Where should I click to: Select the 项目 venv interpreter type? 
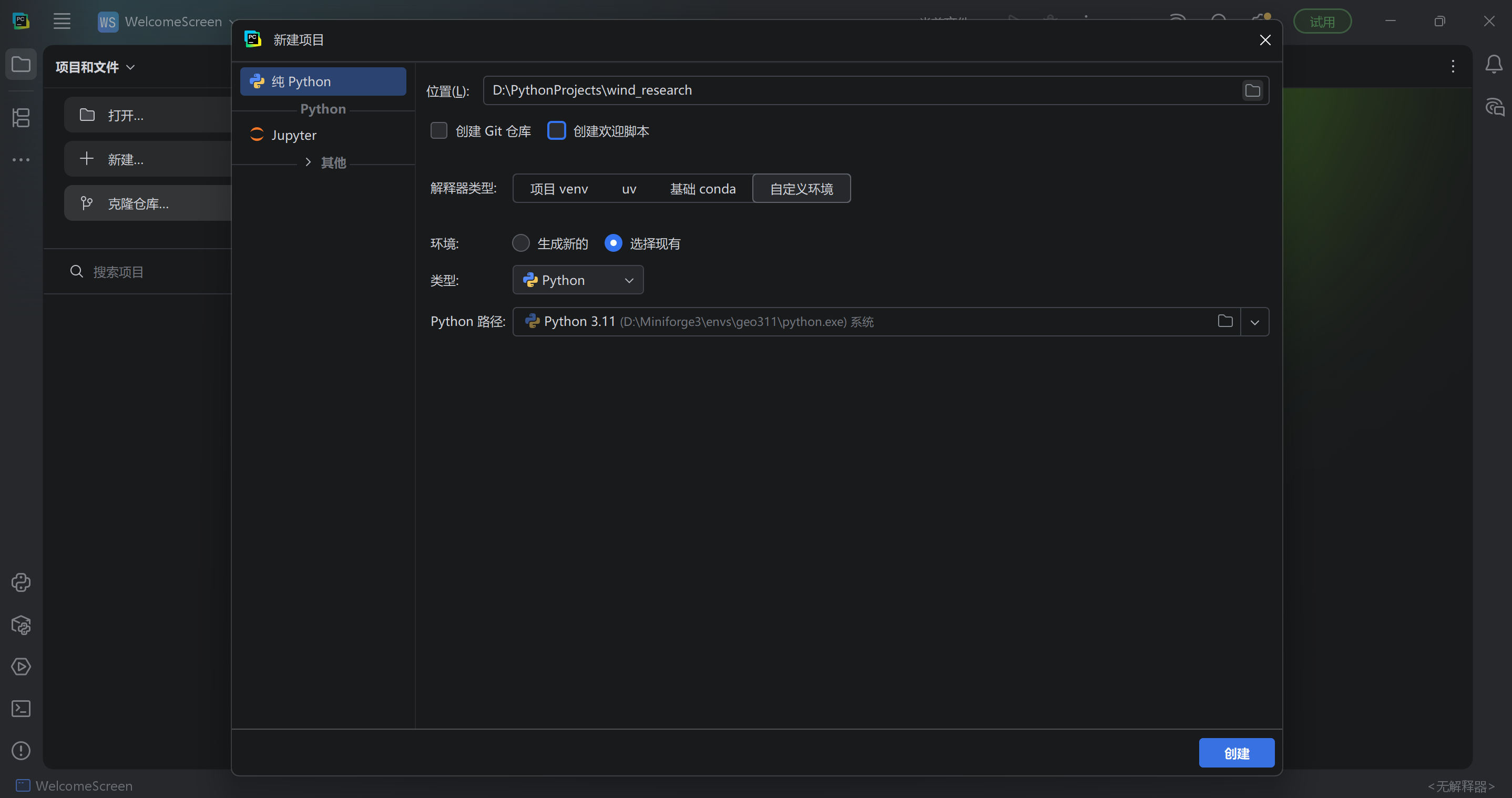point(559,188)
